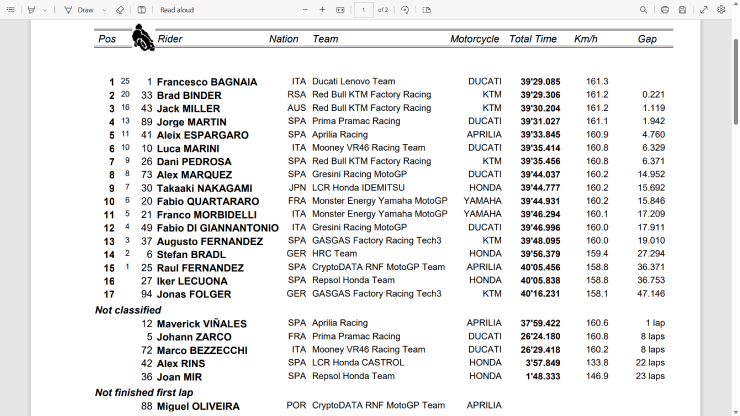Image resolution: width=740 pixels, height=416 pixels.
Task: Click rider name 'Franco MORBIDELLI'
Action: point(207,215)
